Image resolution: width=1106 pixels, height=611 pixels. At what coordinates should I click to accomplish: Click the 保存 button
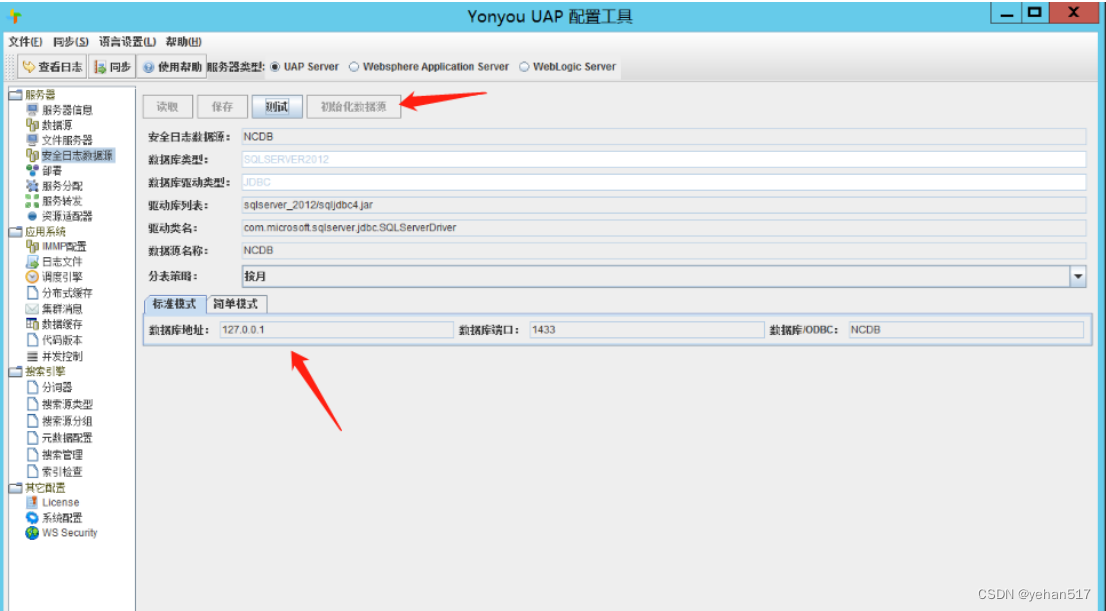[x=222, y=107]
